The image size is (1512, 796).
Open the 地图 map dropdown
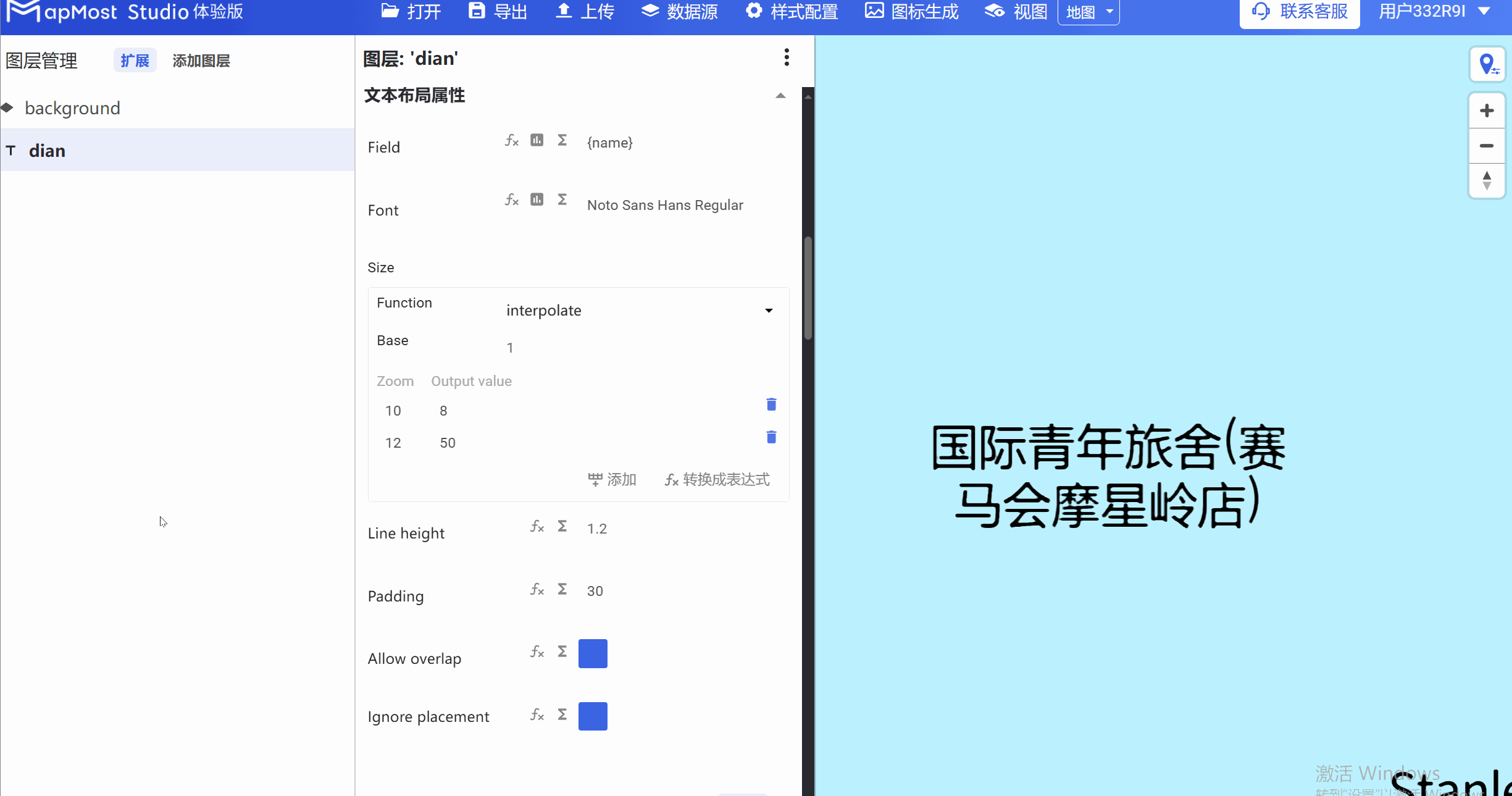(x=1088, y=11)
